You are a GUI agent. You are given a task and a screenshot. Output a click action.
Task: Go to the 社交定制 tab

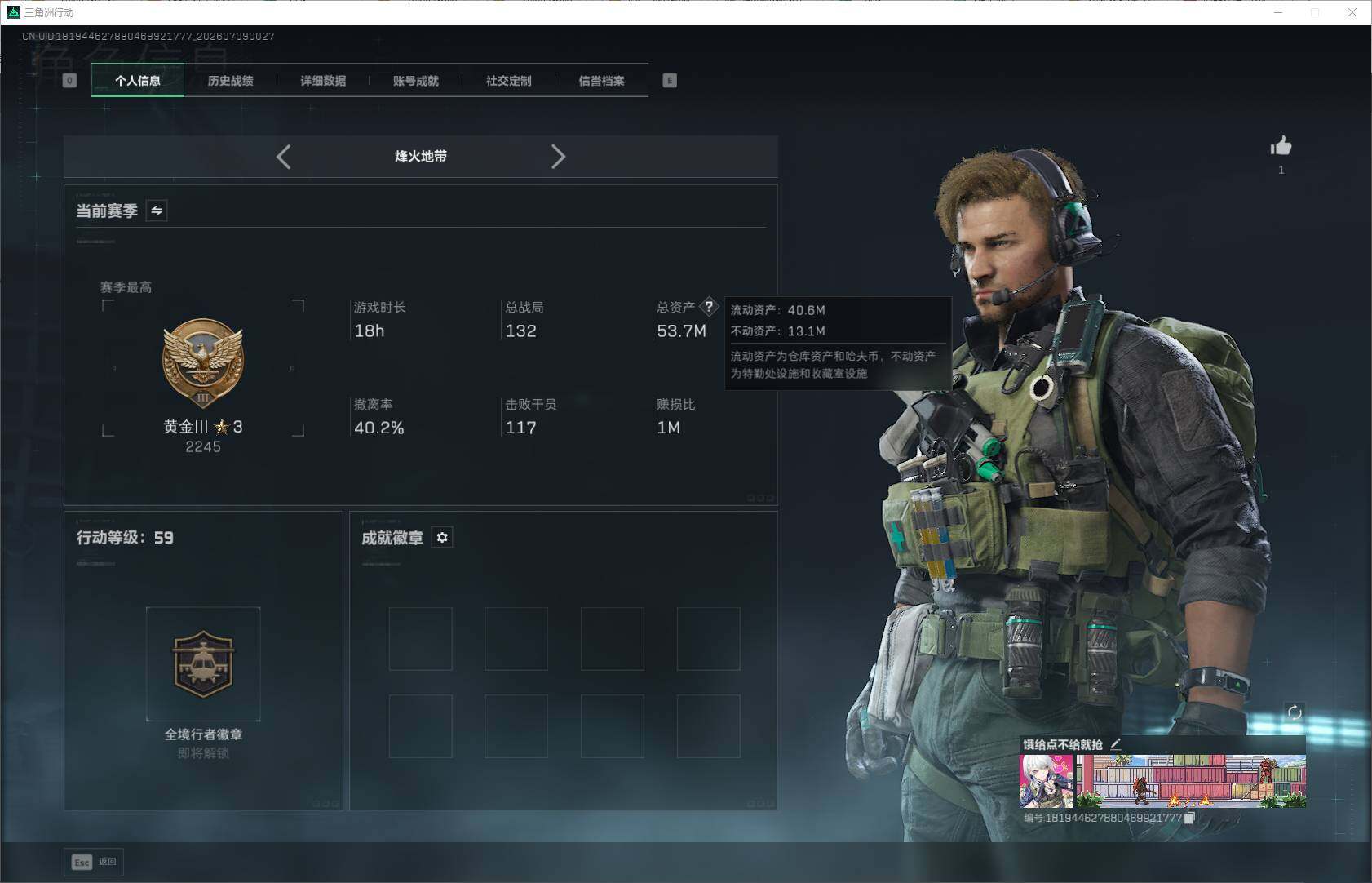point(509,81)
